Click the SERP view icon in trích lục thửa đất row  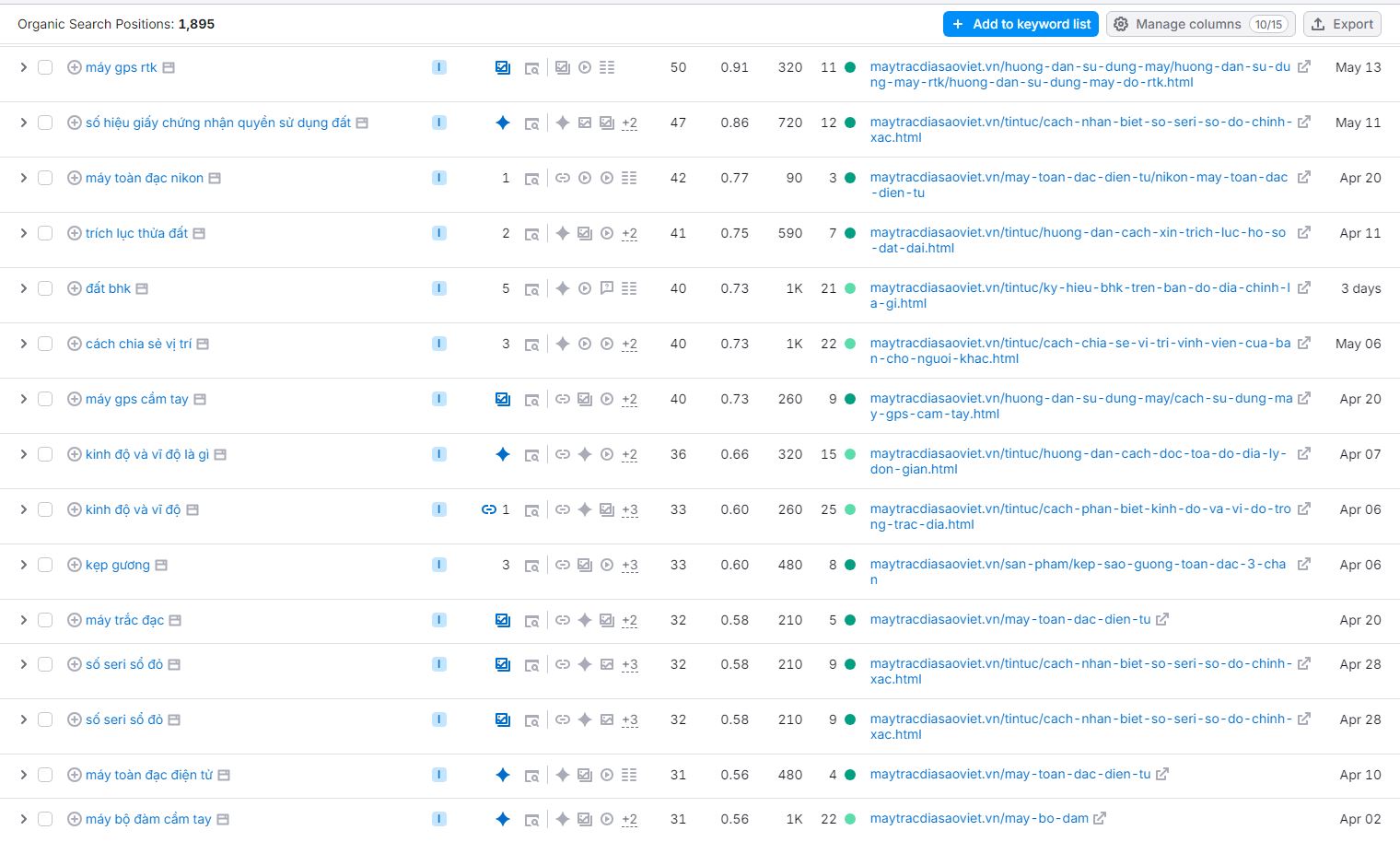pos(531,234)
